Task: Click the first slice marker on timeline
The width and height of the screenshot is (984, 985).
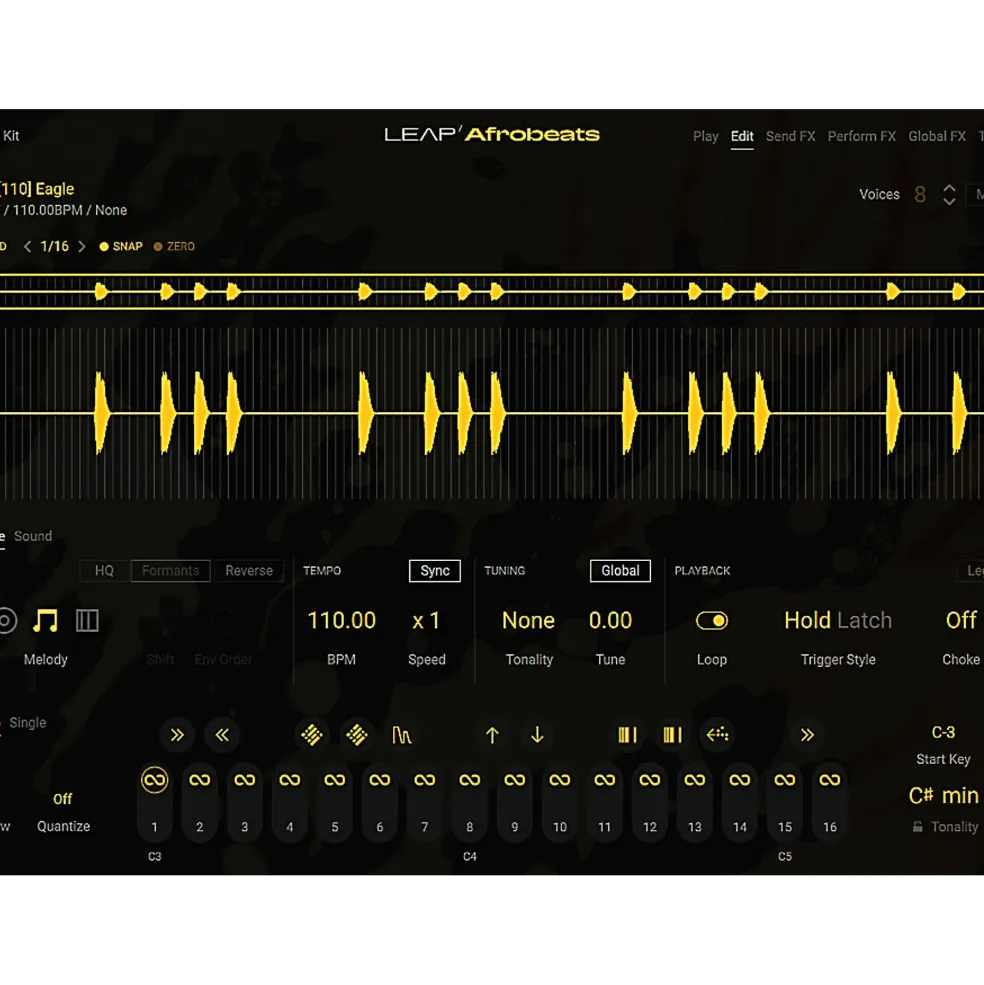Action: (x=101, y=291)
